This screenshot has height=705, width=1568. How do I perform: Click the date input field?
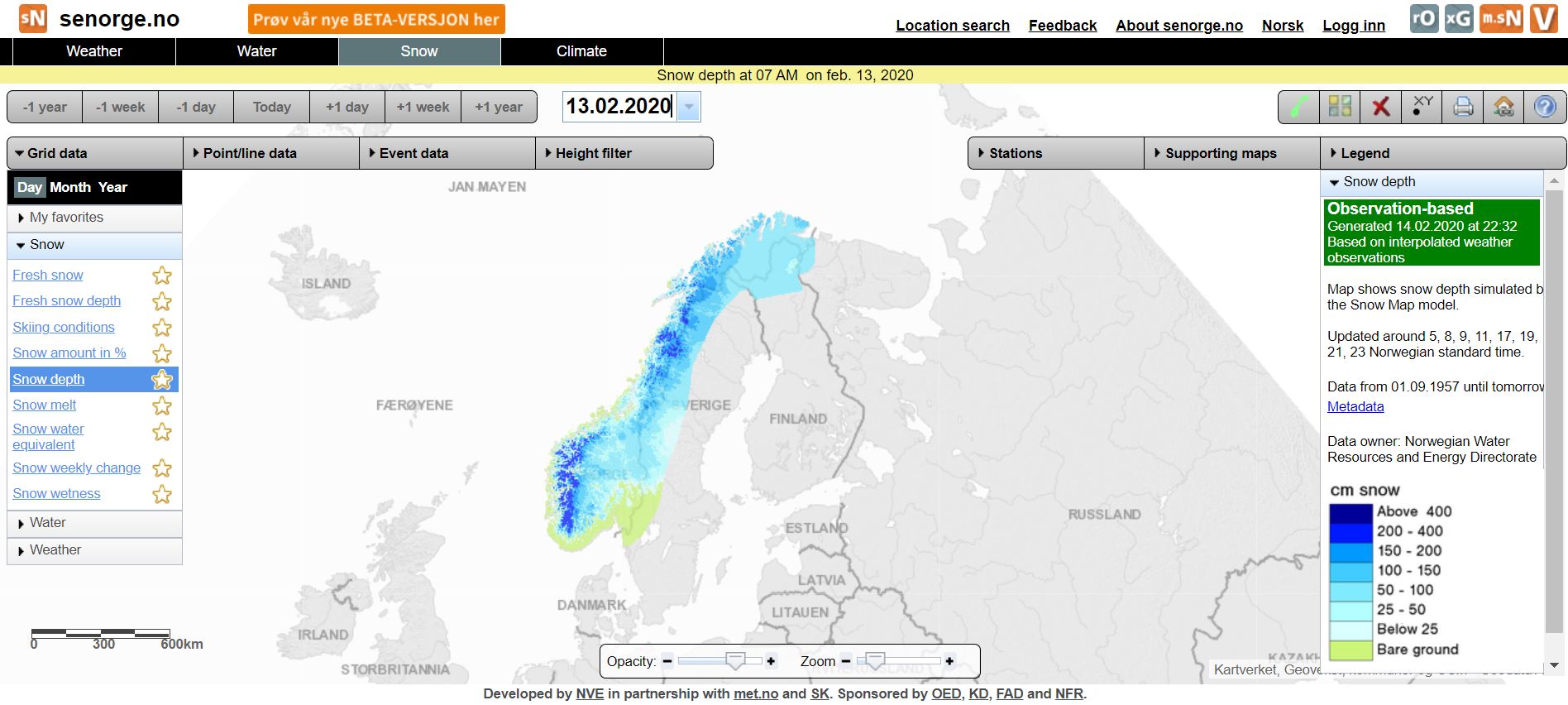[619, 107]
